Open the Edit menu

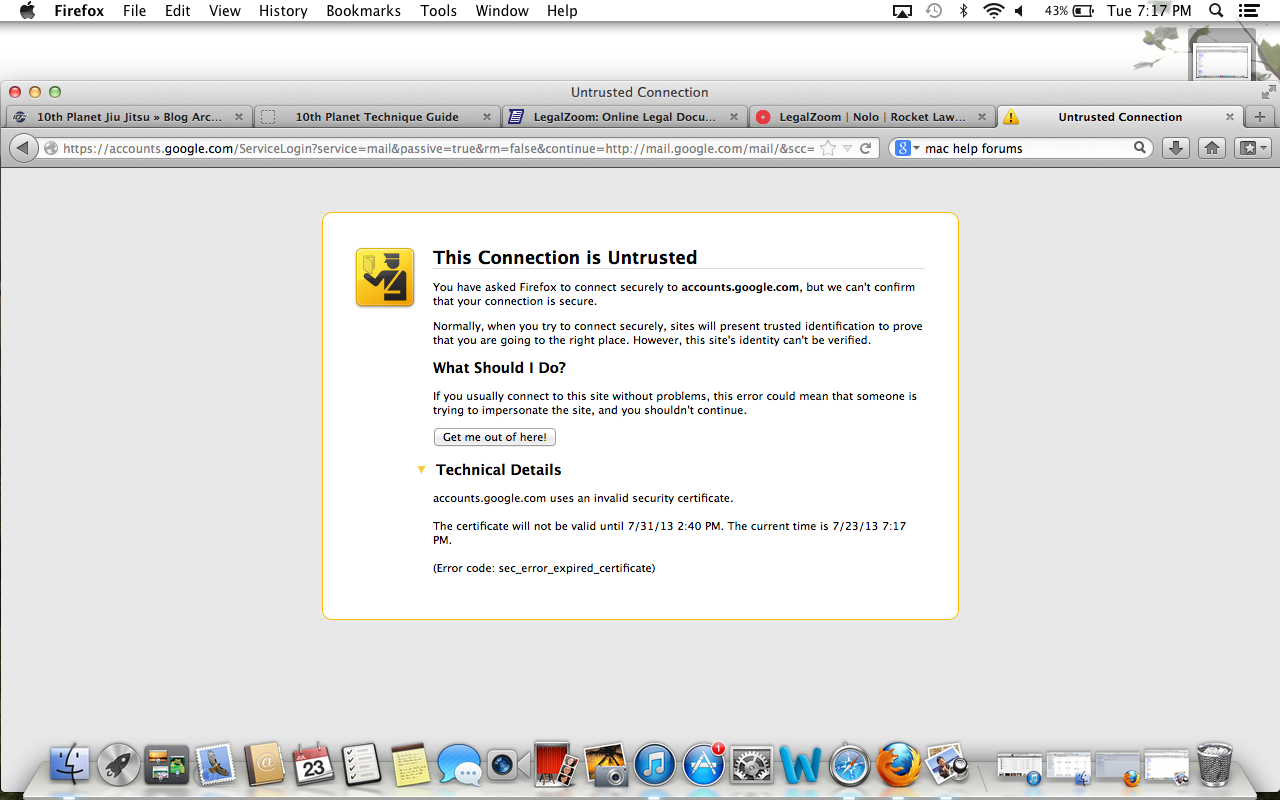(178, 11)
